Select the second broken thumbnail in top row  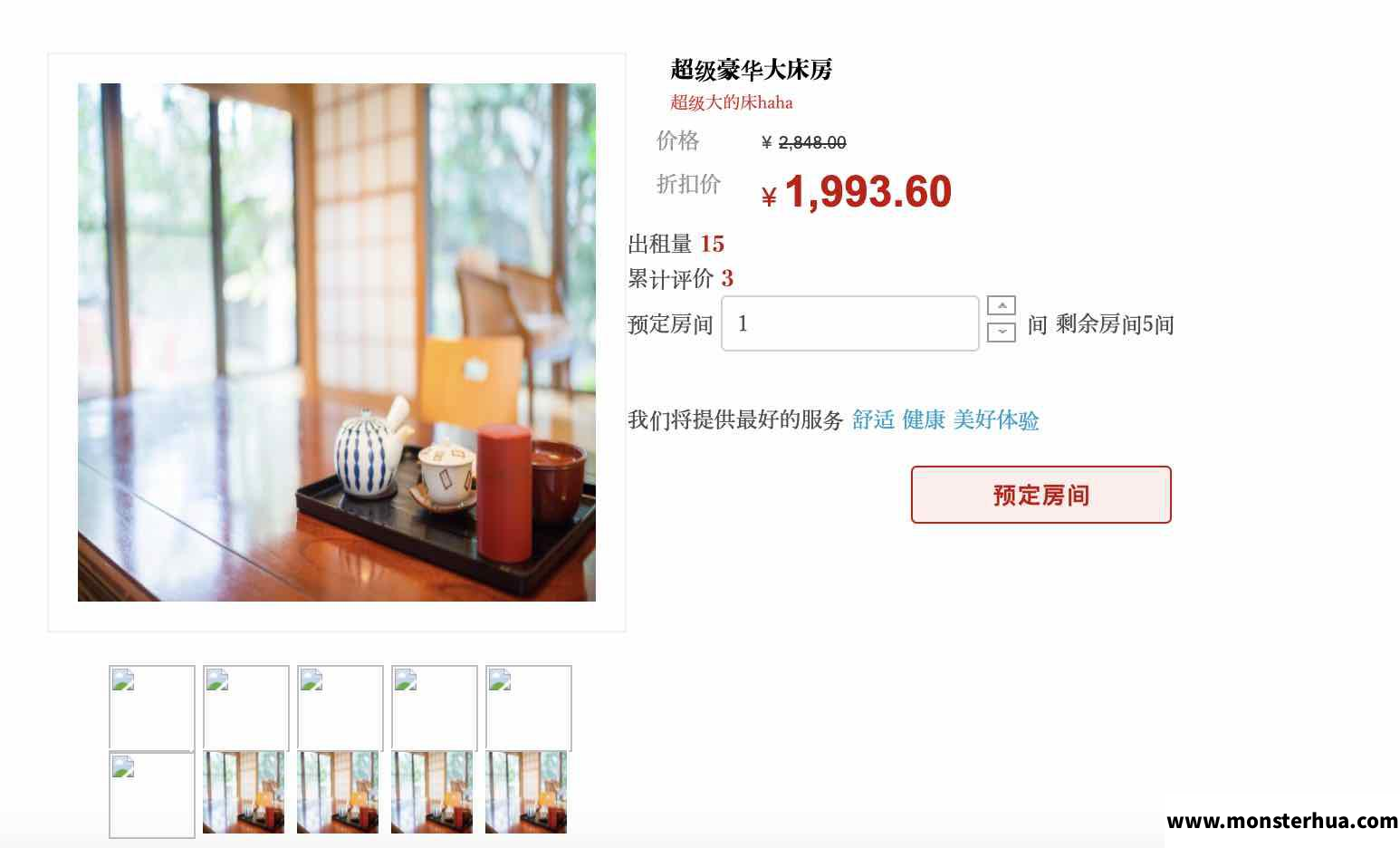point(246,708)
